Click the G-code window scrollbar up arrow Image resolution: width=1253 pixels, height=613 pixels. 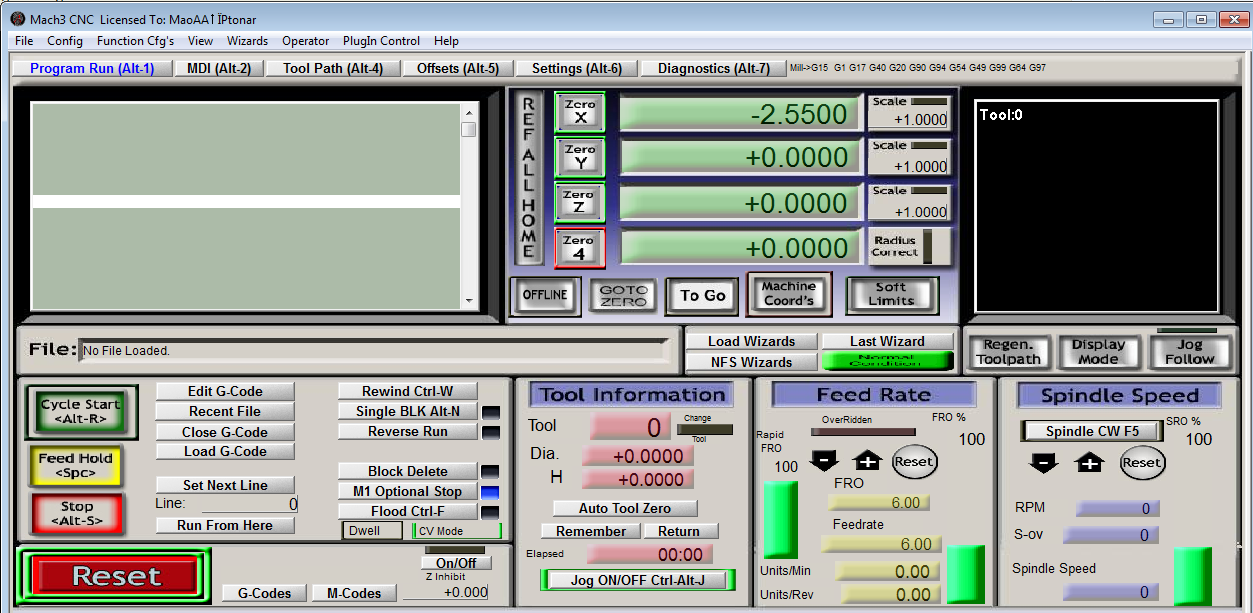468,111
